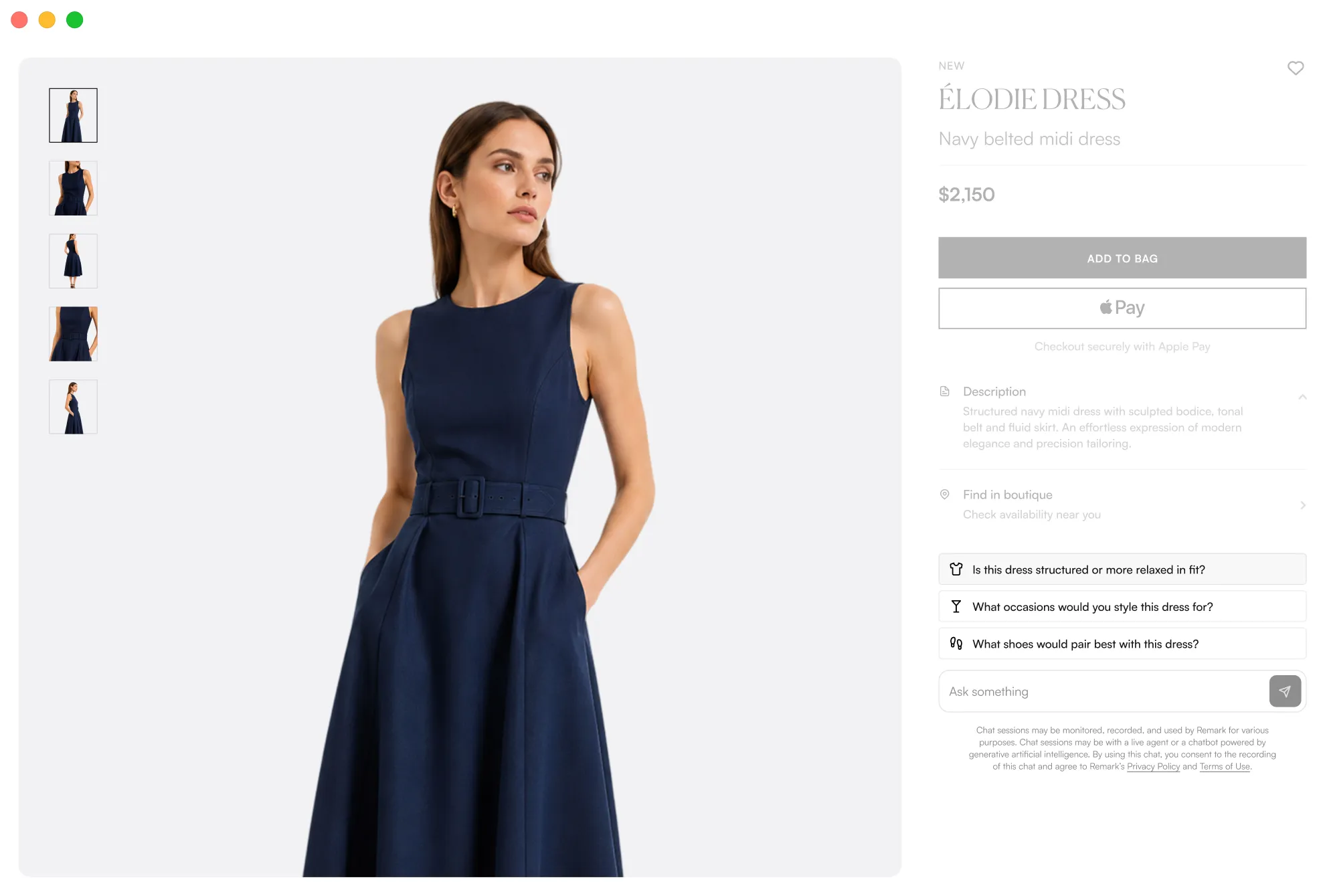Open the Terms of Use link

pyautogui.click(x=1225, y=767)
